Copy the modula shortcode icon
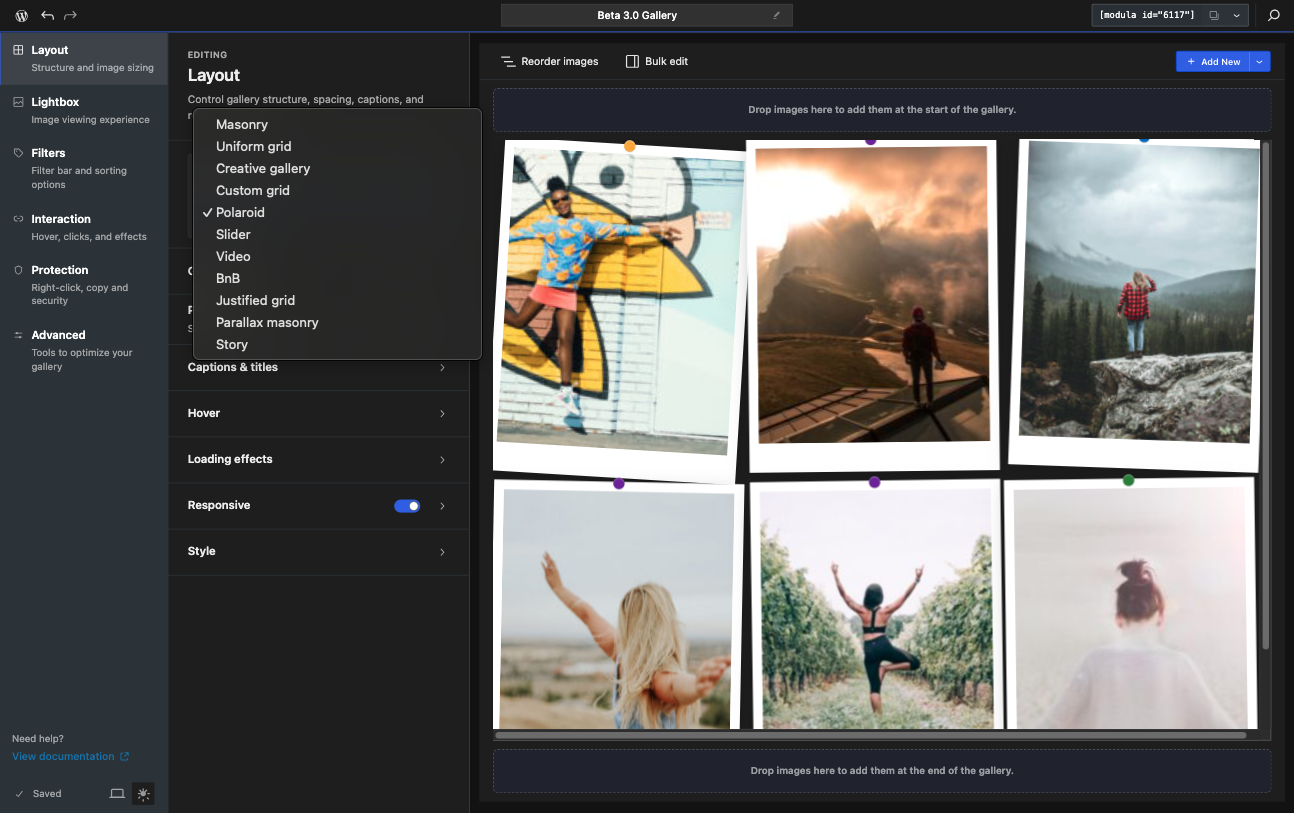Image resolution: width=1294 pixels, height=813 pixels. click(1214, 16)
